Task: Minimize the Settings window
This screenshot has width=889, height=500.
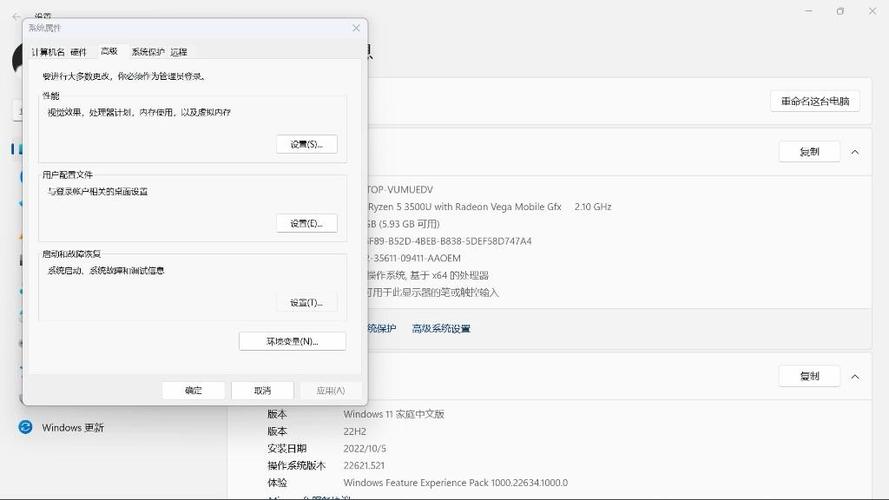Action: pyautogui.click(x=808, y=11)
